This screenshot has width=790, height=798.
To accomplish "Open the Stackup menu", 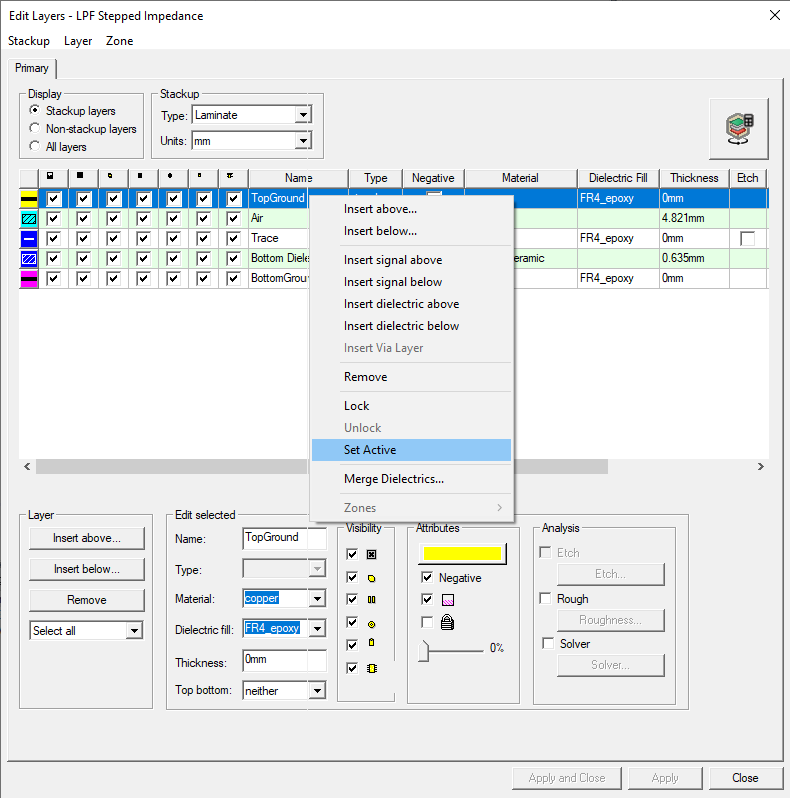I will click(29, 41).
